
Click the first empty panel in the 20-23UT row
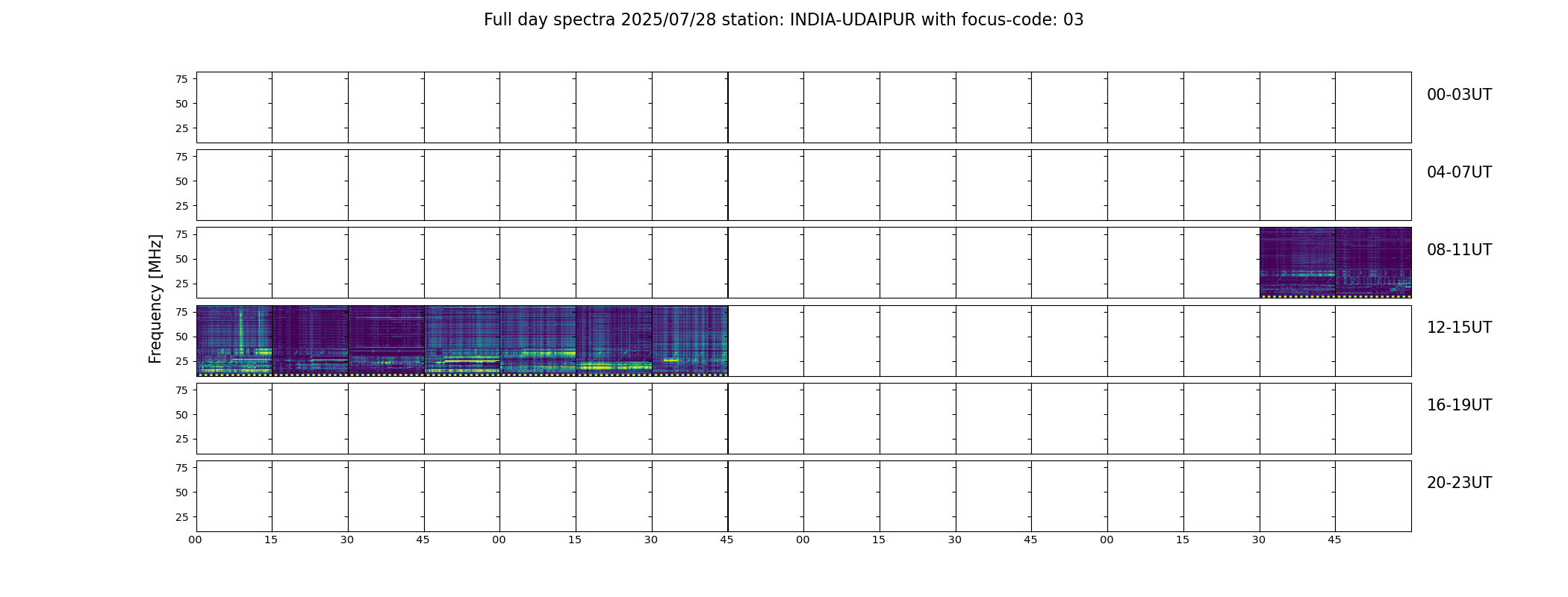point(234,496)
